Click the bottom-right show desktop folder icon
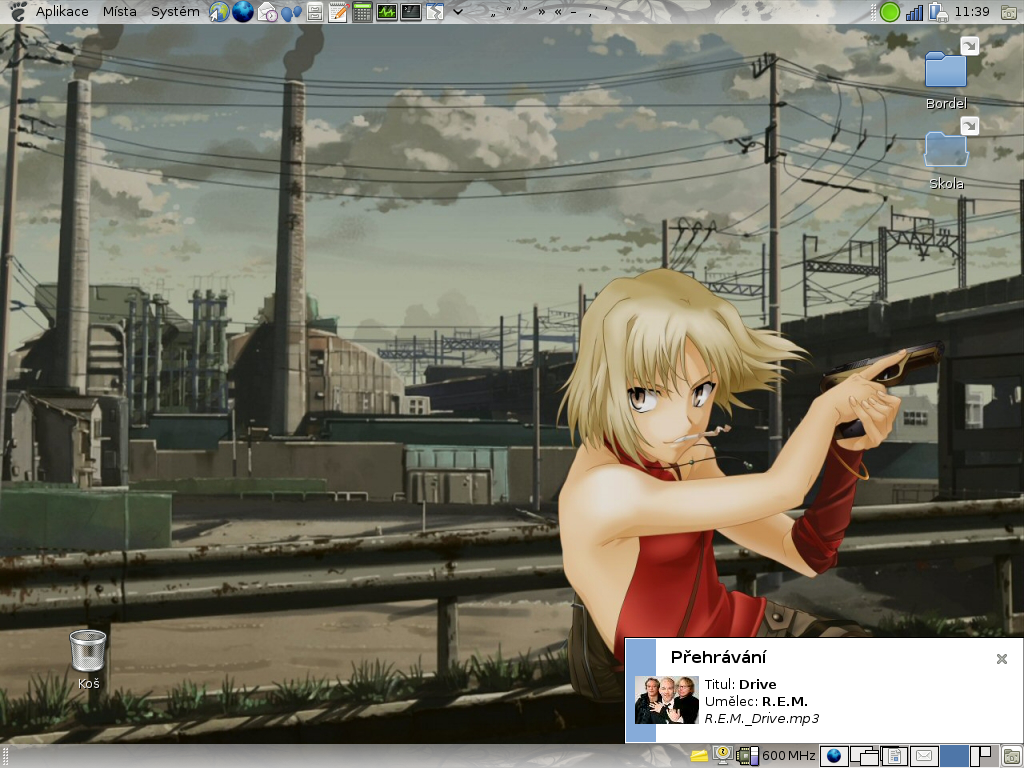 click(x=1011, y=756)
